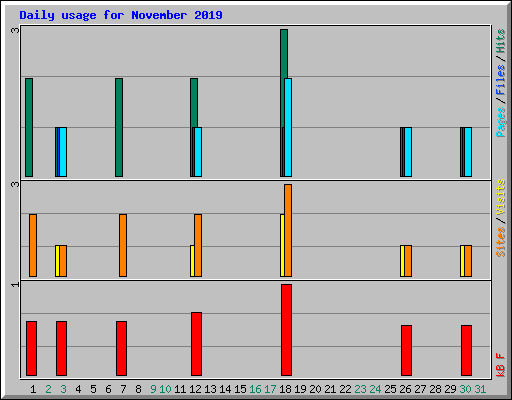Click the green Hits bar for day 12

tap(194, 103)
